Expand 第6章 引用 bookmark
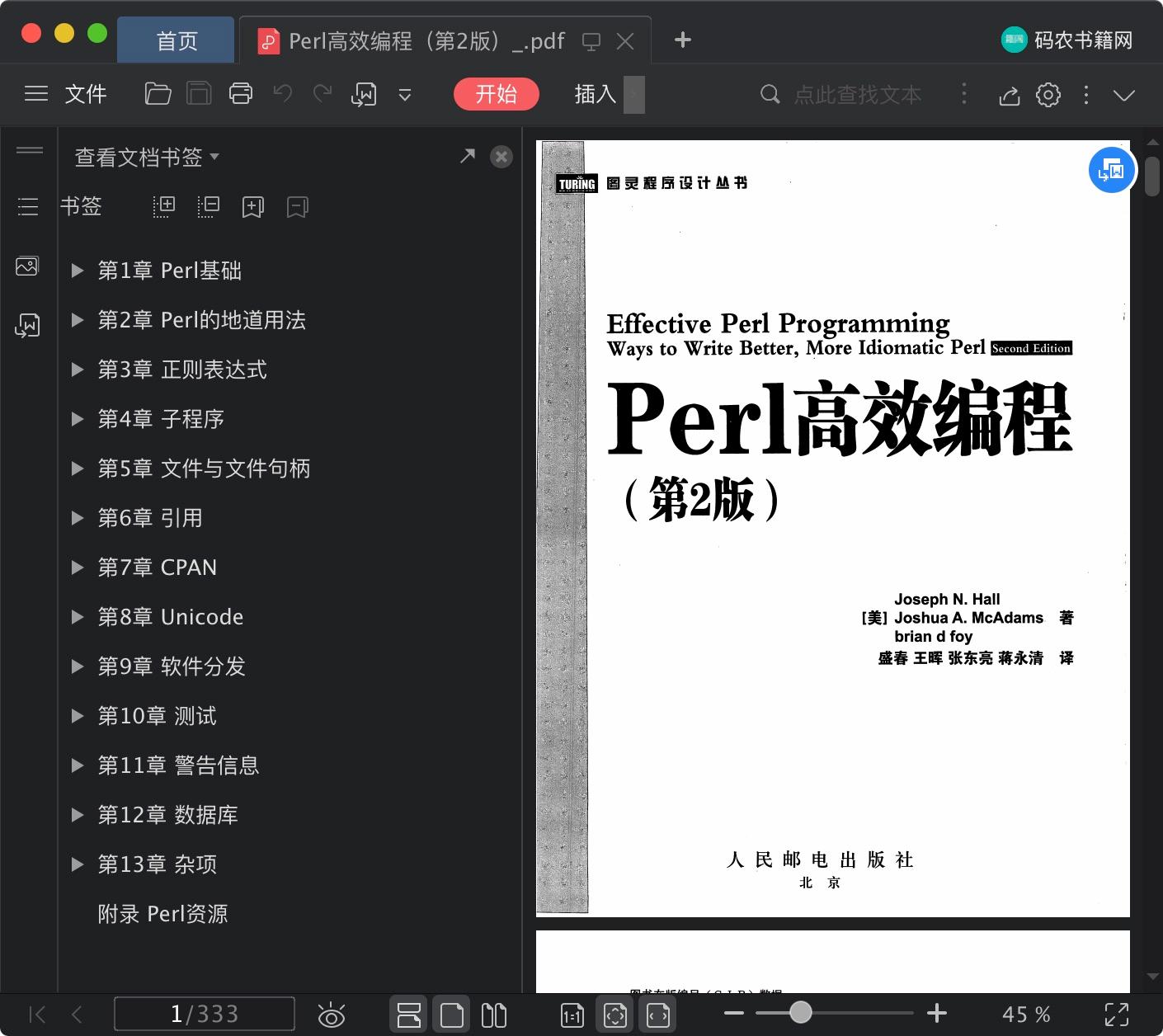The width and height of the screenshot is (1163, 1036). pos(78,518)
